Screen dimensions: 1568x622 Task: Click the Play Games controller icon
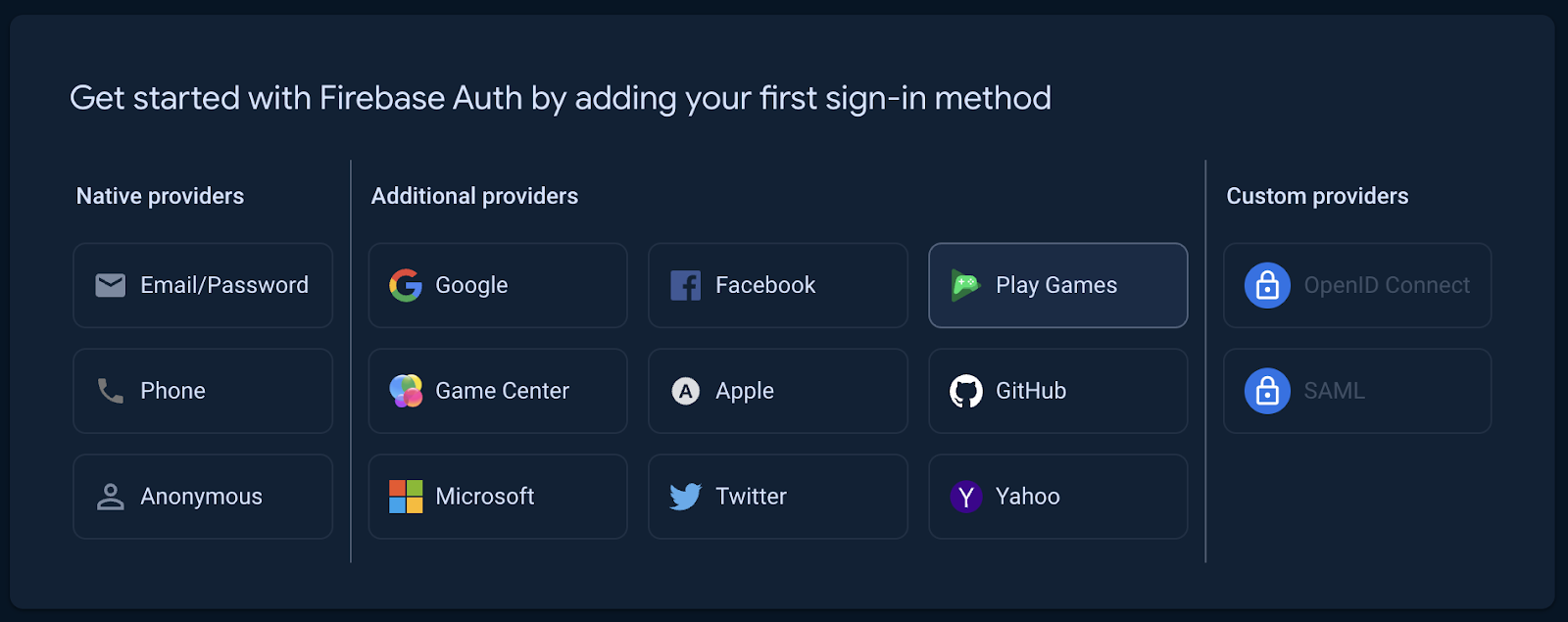(966, 285)
